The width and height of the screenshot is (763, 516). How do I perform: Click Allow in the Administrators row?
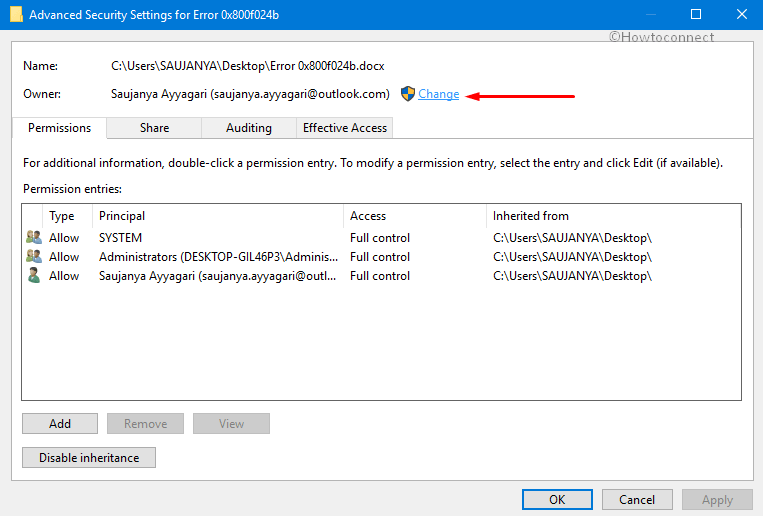pos(64,257)
